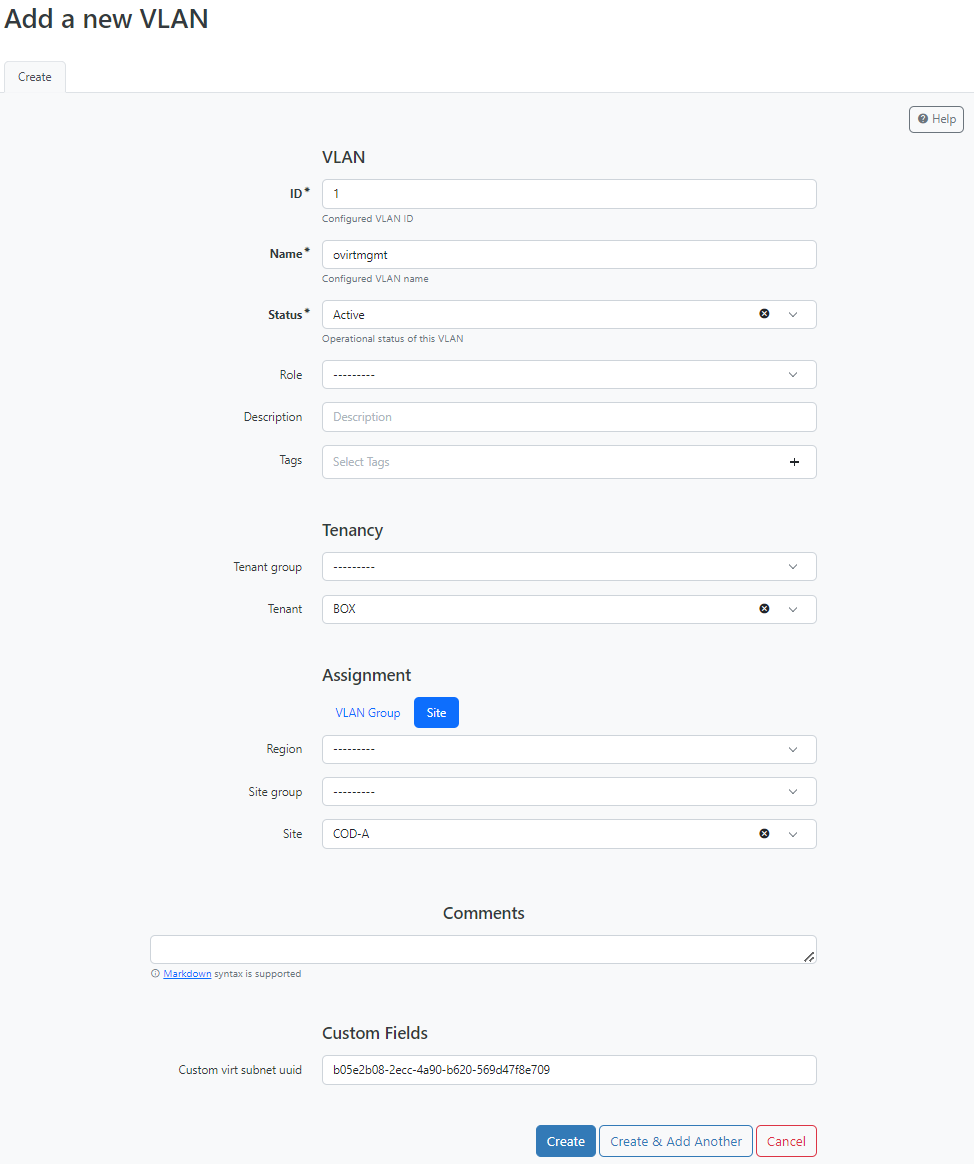Focus the VLAN ID field
The image size is (974, 1164).
coord(569,194)
